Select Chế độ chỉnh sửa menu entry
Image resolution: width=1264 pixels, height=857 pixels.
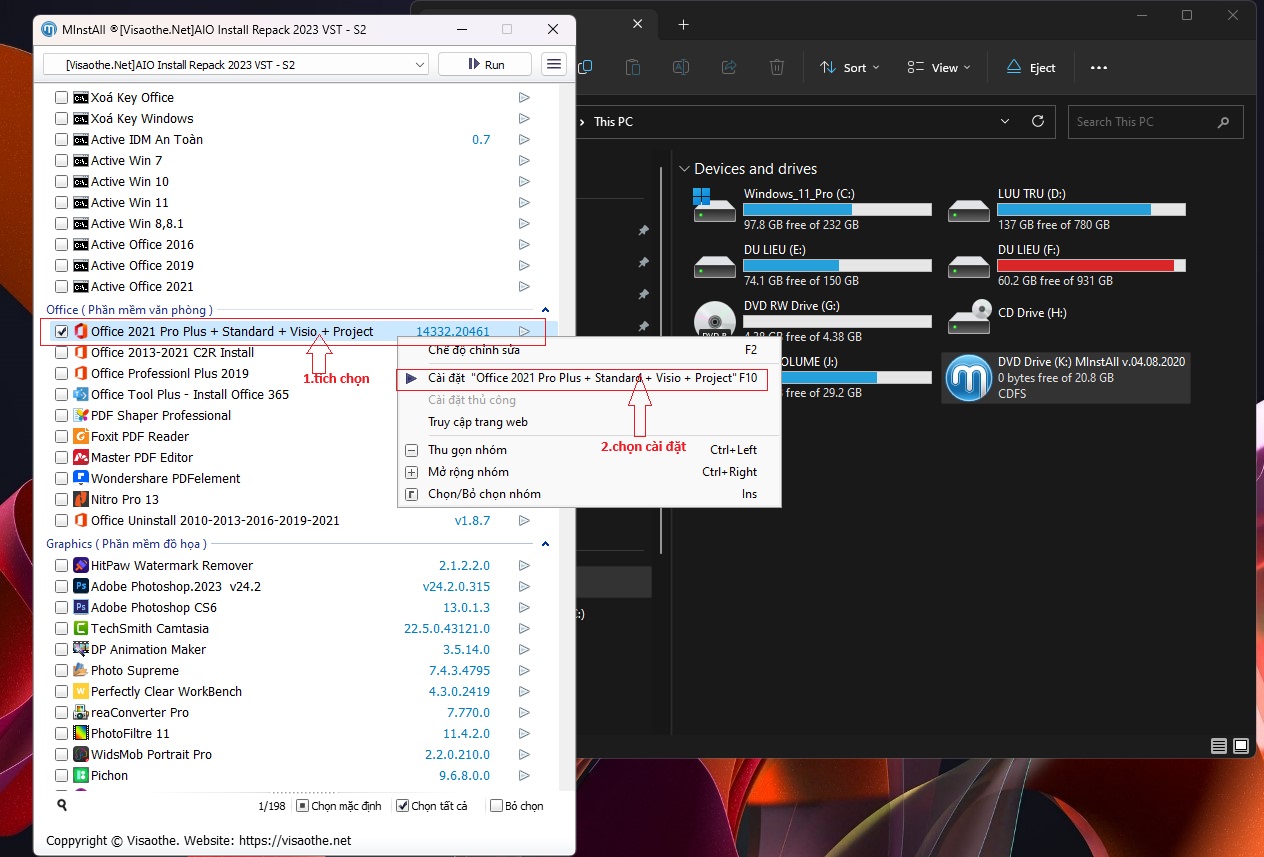(589, 351)
